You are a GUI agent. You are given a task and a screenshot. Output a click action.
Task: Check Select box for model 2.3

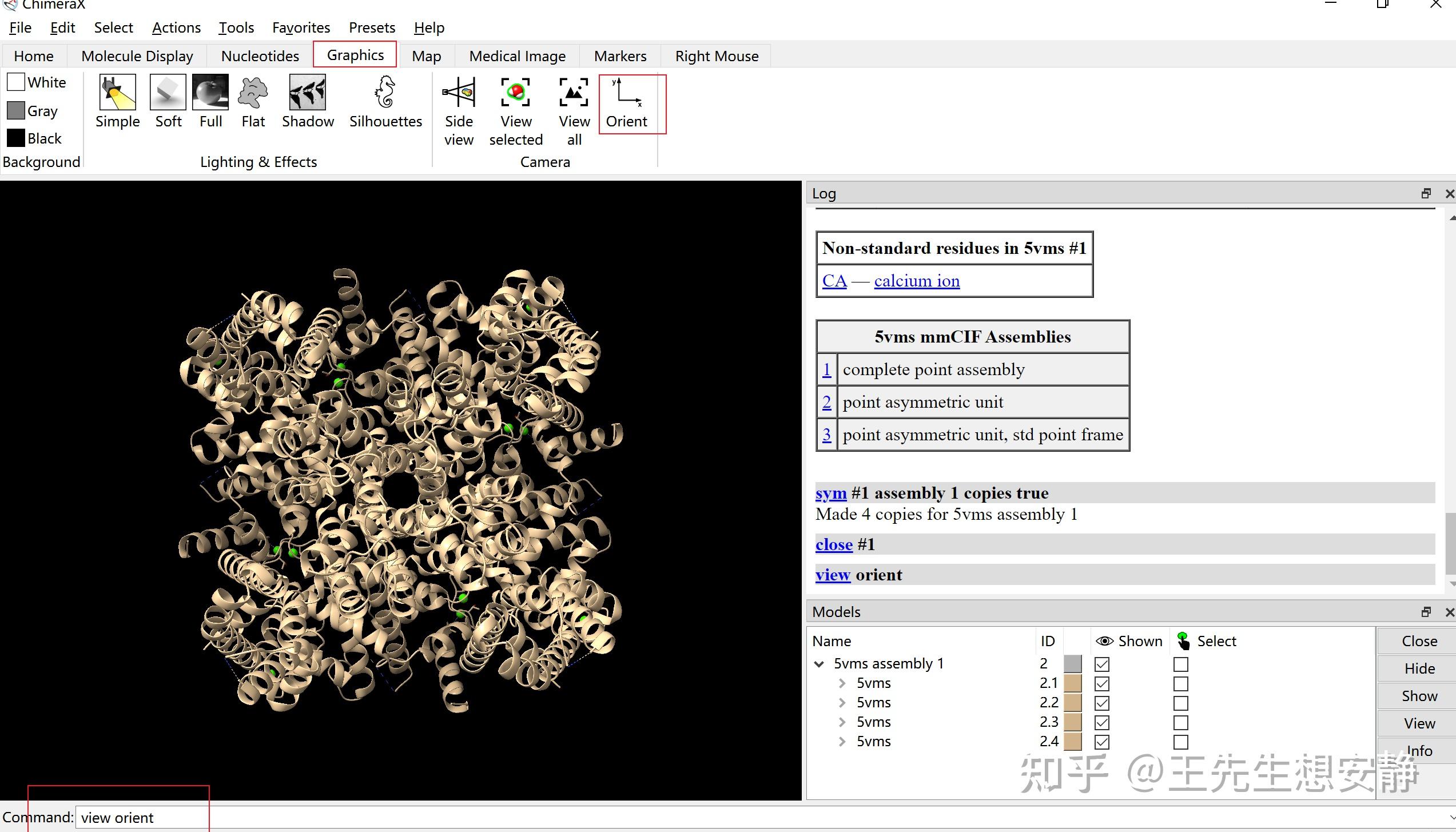[x=1180, y=723]
